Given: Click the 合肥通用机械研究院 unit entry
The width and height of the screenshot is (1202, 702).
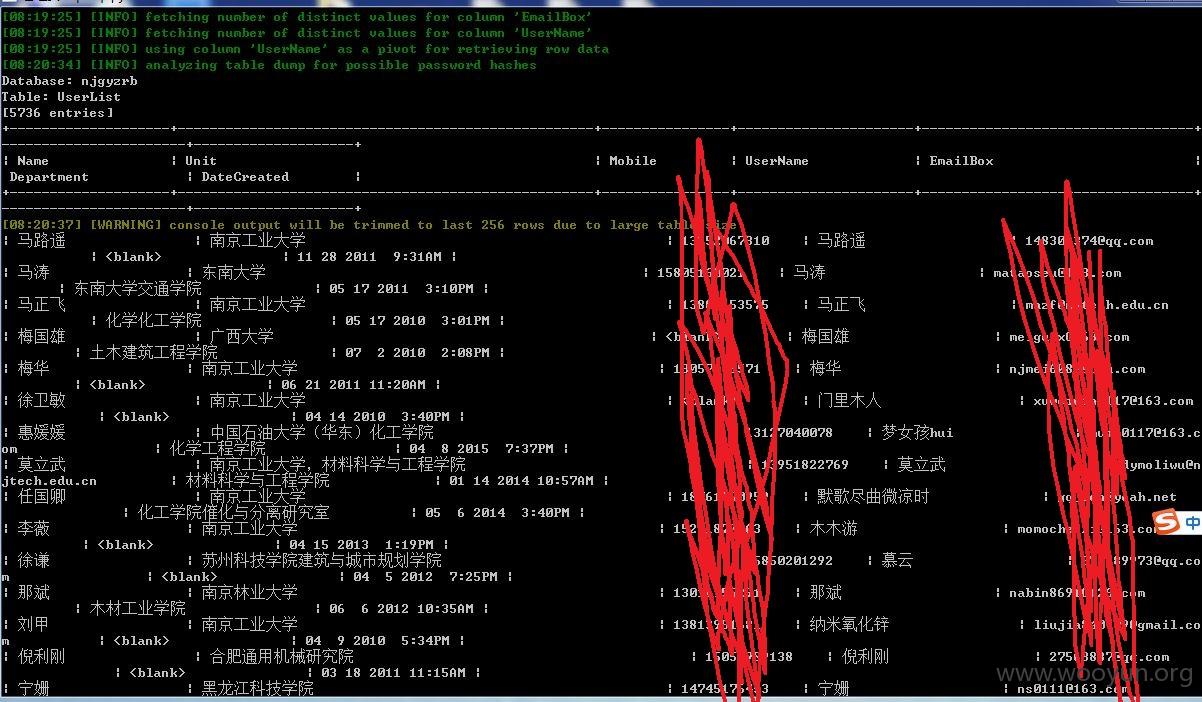Looking at the screenshot, I should tap(281, 656).
